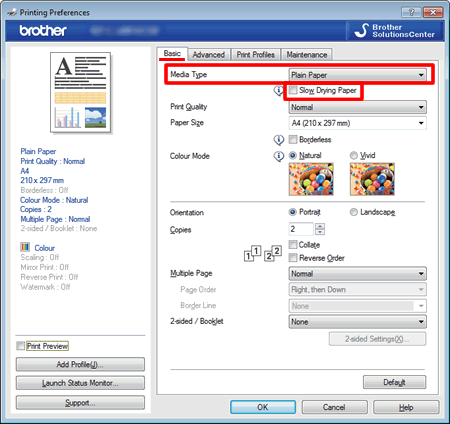Expand the Print Quality dropdown
Image resolution: width=450 pixels, height=424 pixels.
[357, 107]
